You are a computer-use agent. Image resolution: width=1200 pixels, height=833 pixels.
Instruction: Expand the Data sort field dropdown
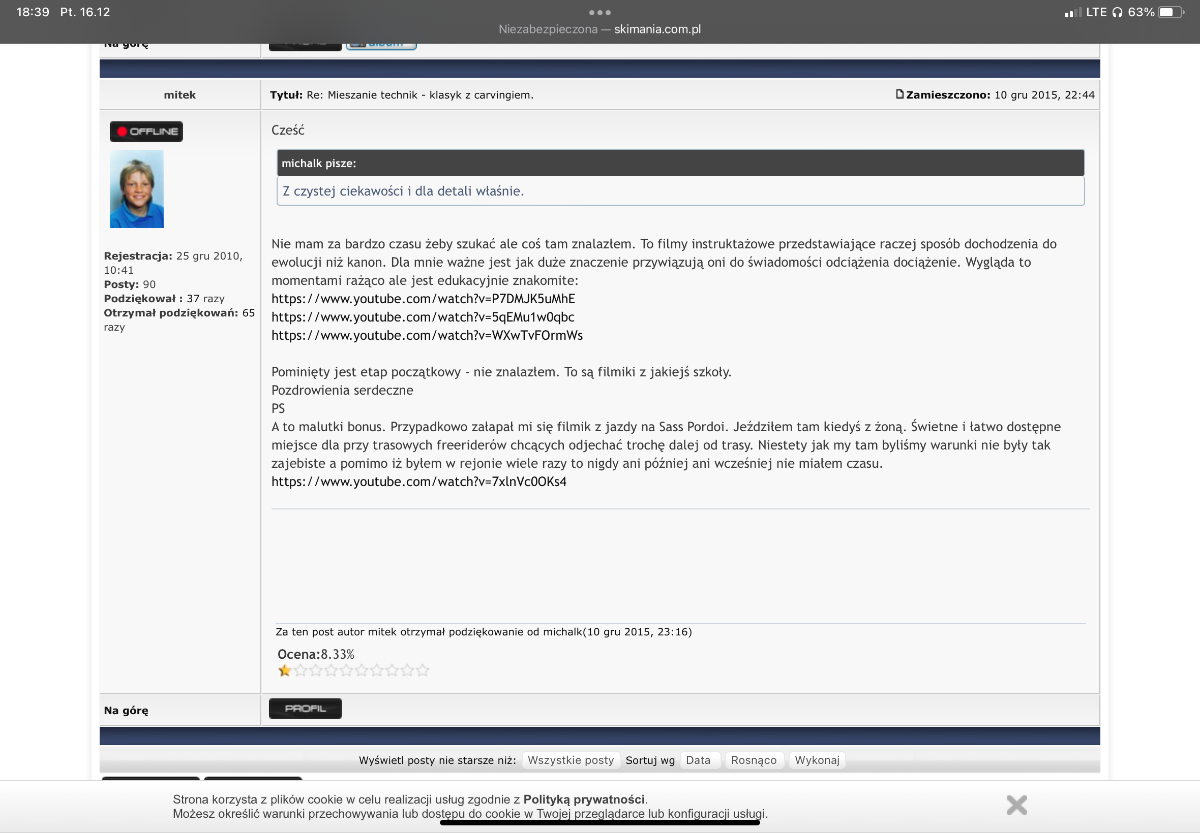pyautogui.click(x=698, y=760)
